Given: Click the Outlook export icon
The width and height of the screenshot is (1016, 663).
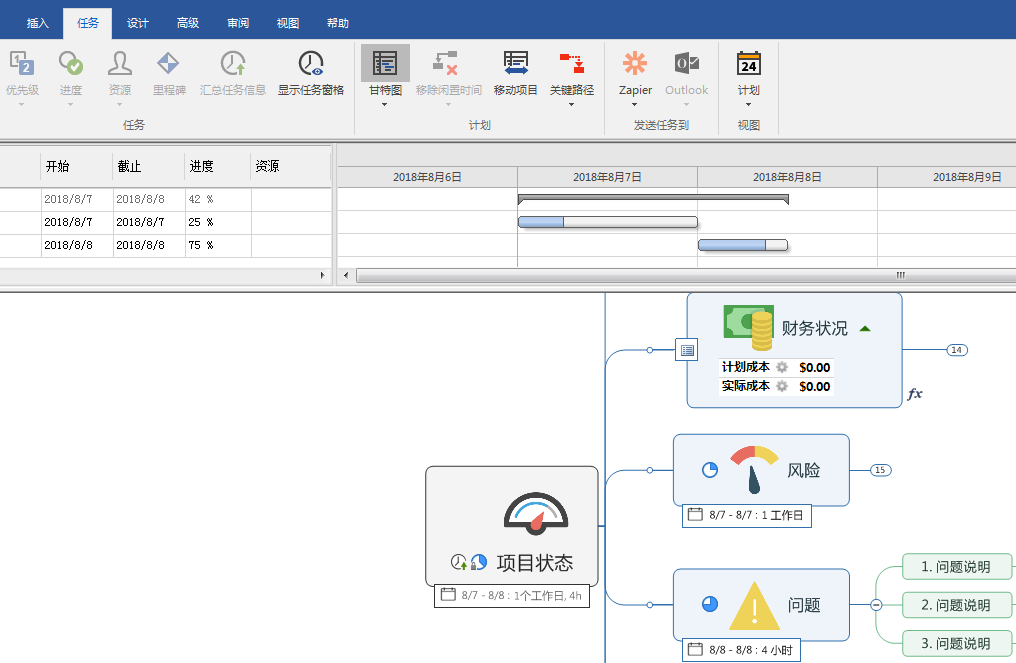Looking at the screenshot, I should tap(686, 62).
